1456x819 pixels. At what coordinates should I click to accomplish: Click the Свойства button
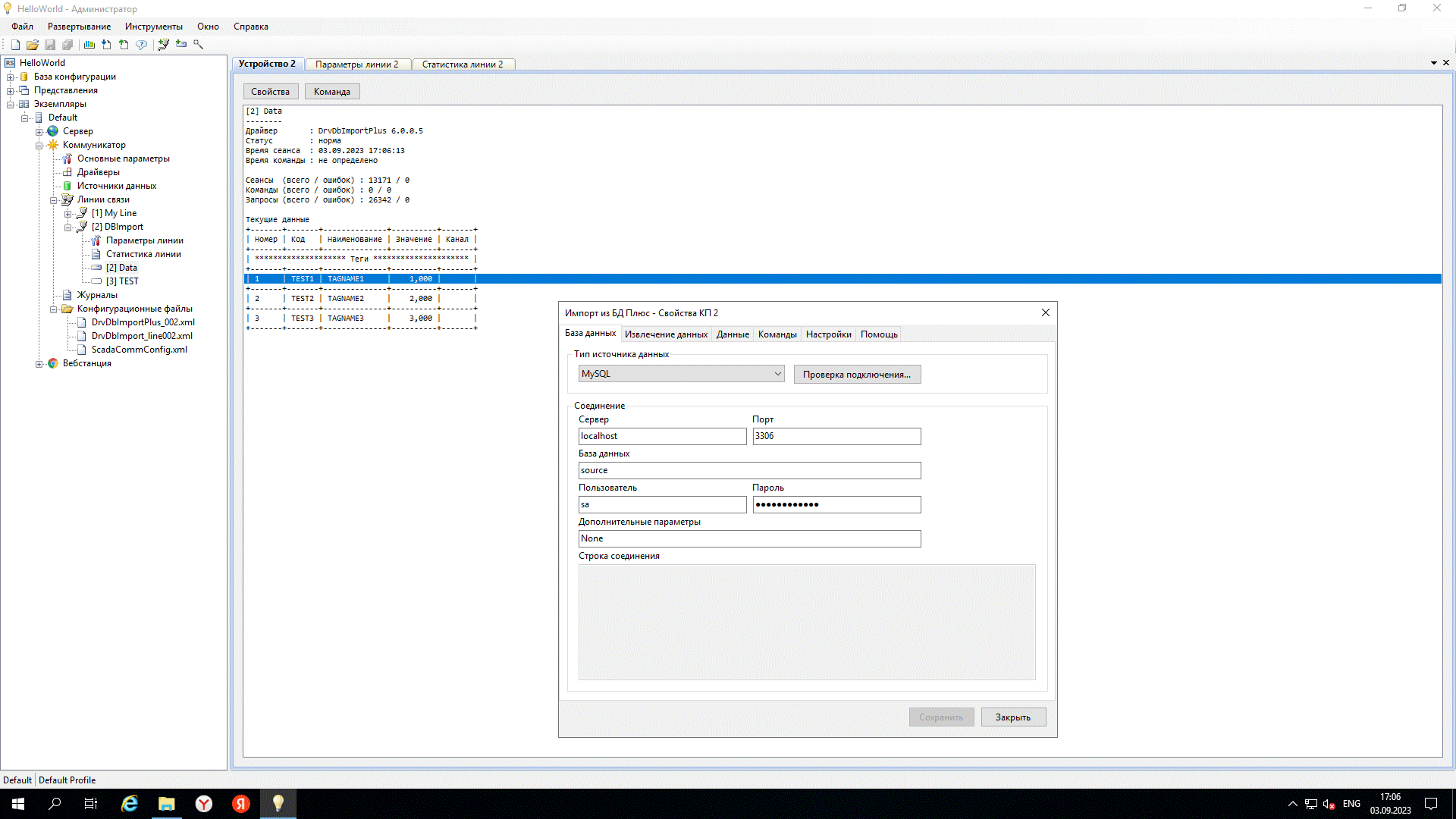coord(271,92)
